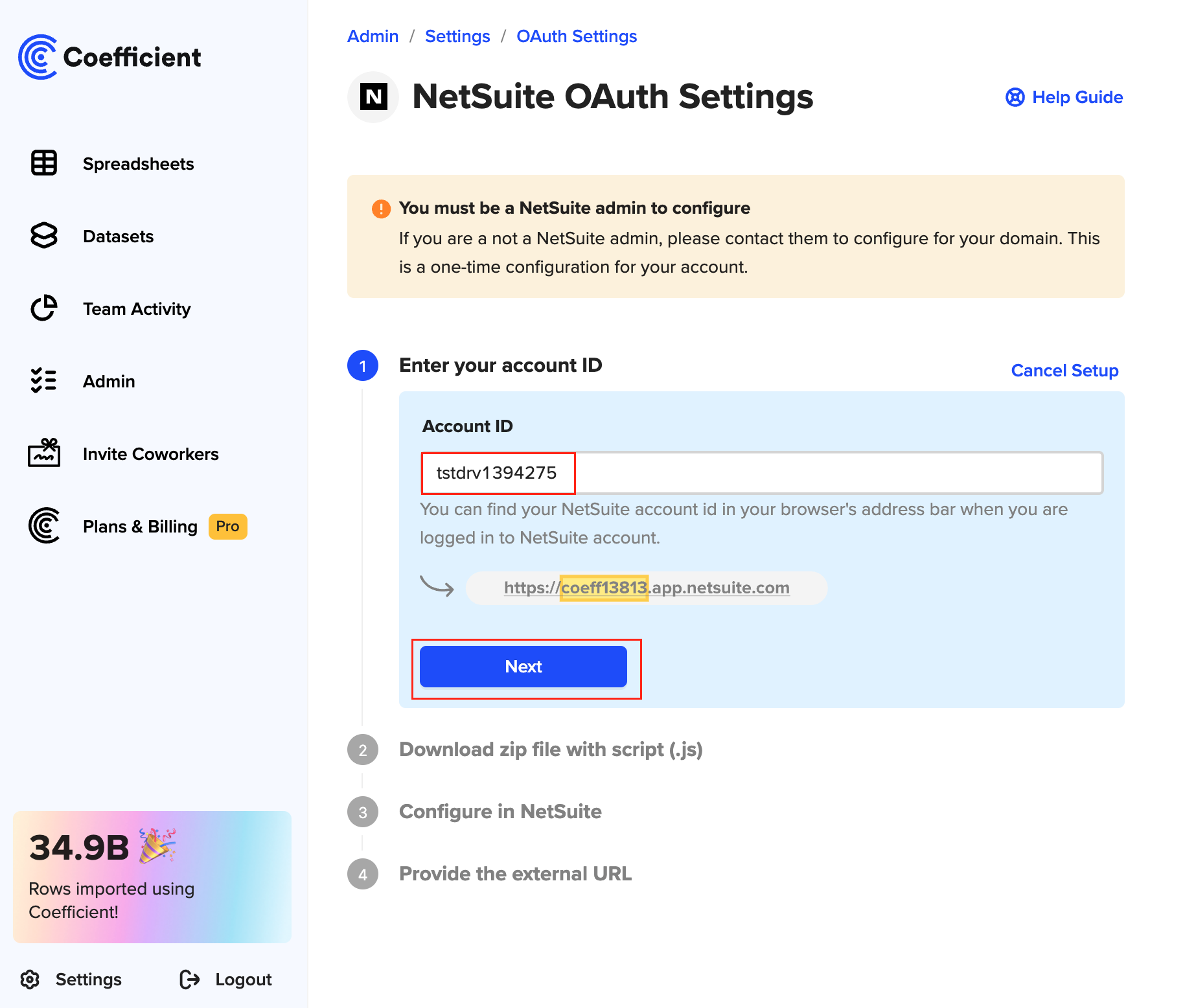Click the Coefficient logo icon
This screenshot has width=1196, height=1008.
coord(38,57)
